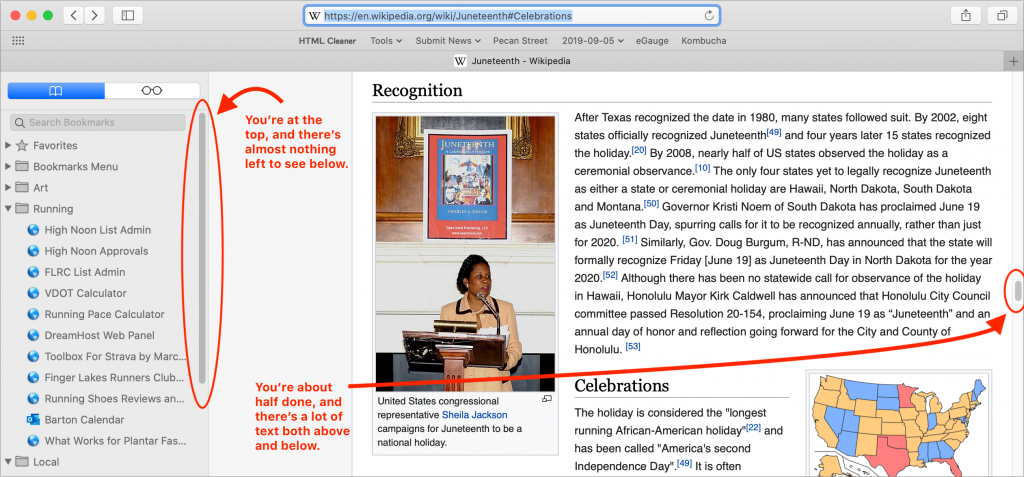Add a new tab with plus button
This screenshot has height=477, width=1024.
pos(1013,61)
